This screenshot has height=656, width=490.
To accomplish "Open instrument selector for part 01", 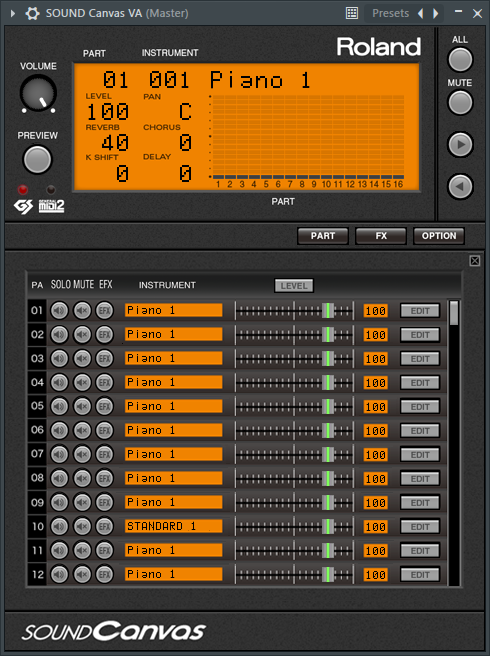I will click(174, 310).
